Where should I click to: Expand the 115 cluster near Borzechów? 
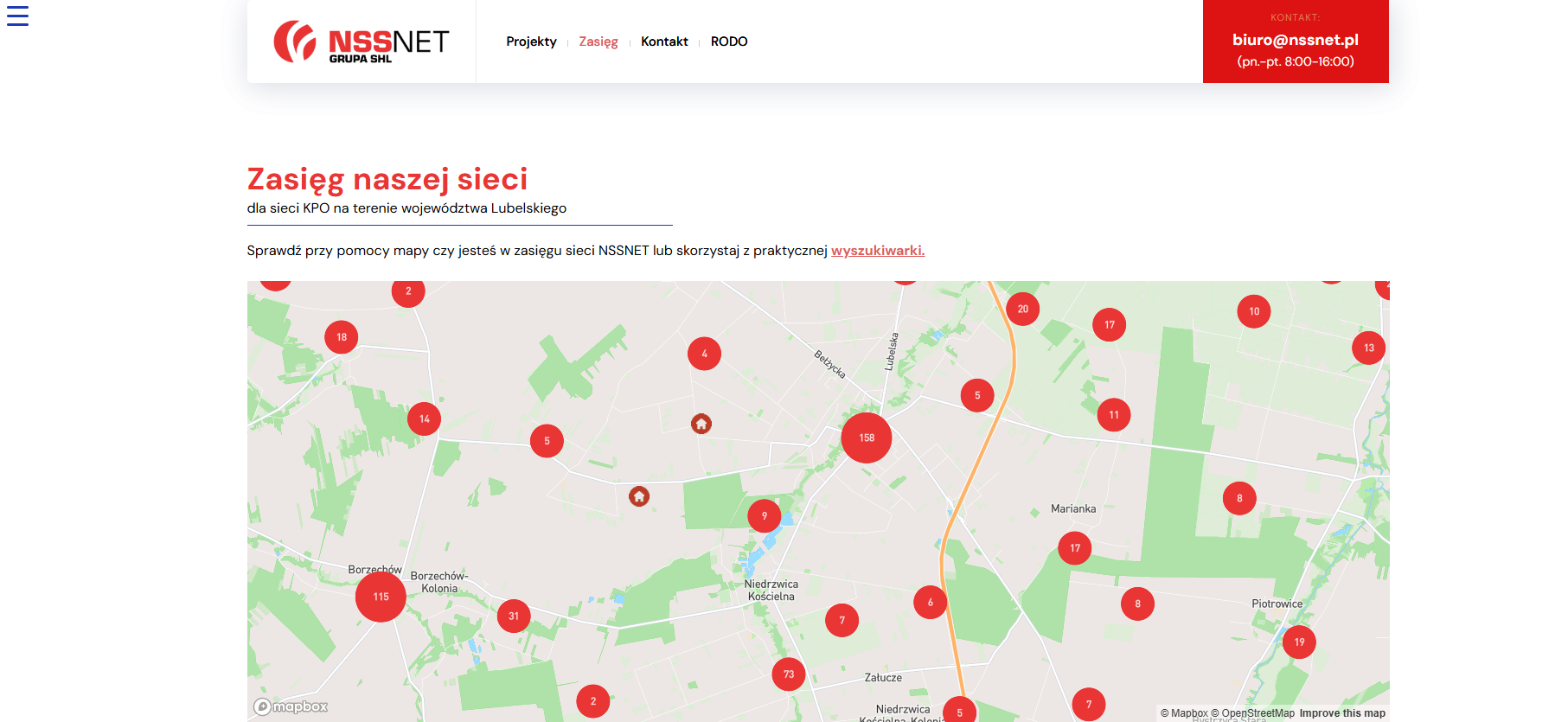tap(381, 597)
